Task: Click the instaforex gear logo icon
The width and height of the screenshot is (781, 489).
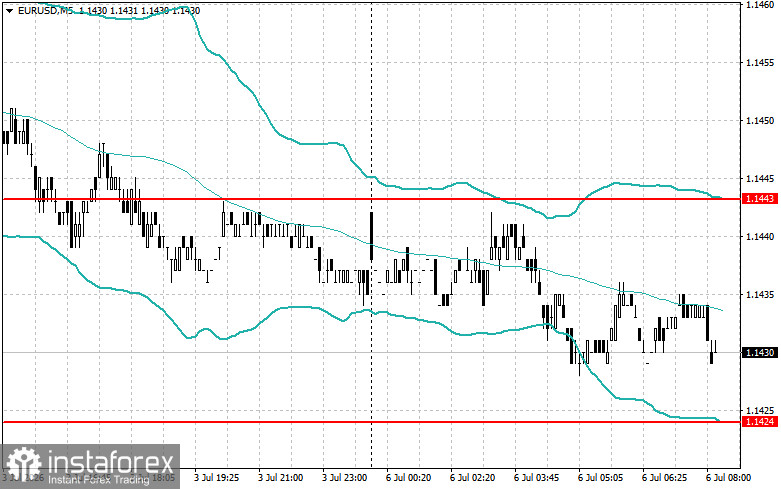Action: (23, 464)
